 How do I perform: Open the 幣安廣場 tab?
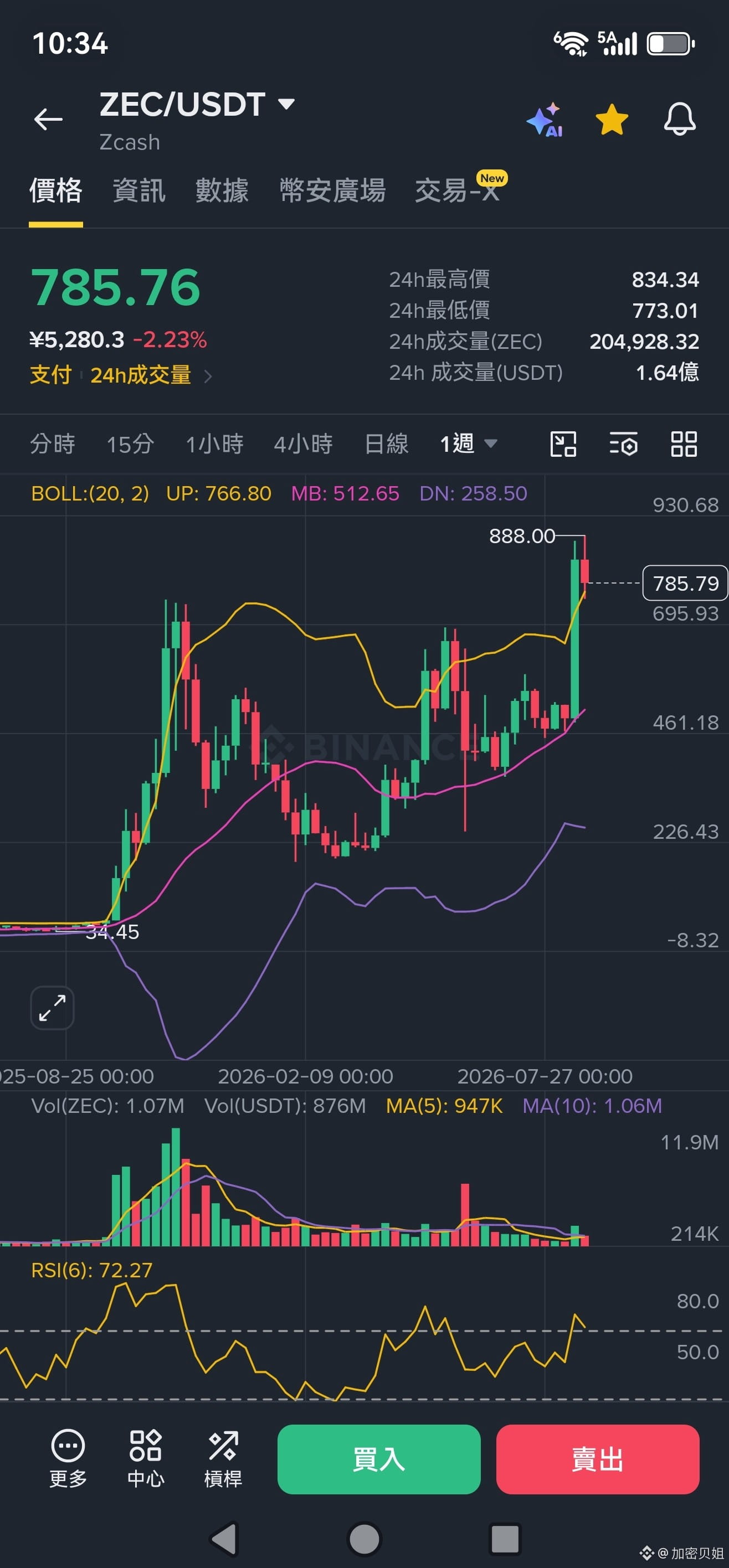[332, 190]
